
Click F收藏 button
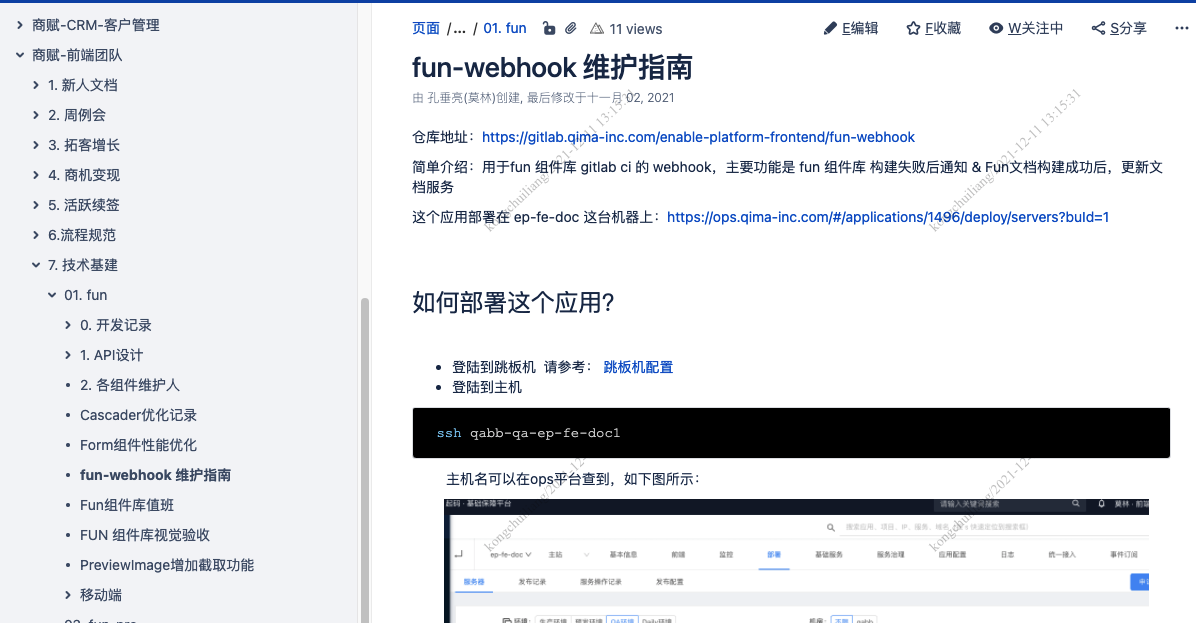point(934,28)
